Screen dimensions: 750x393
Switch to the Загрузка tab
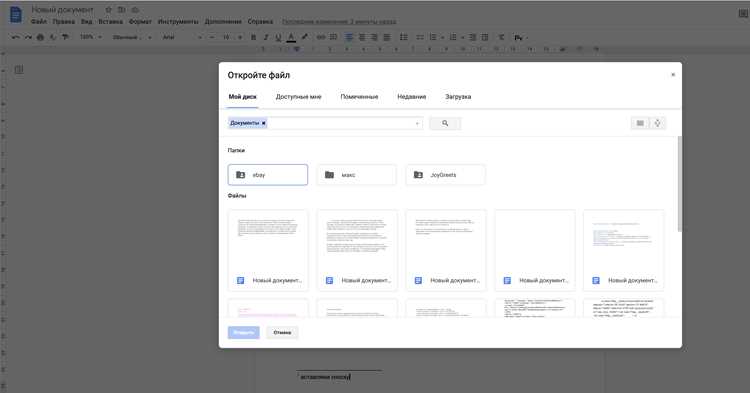pyautogui.click(x=458, y=97)
